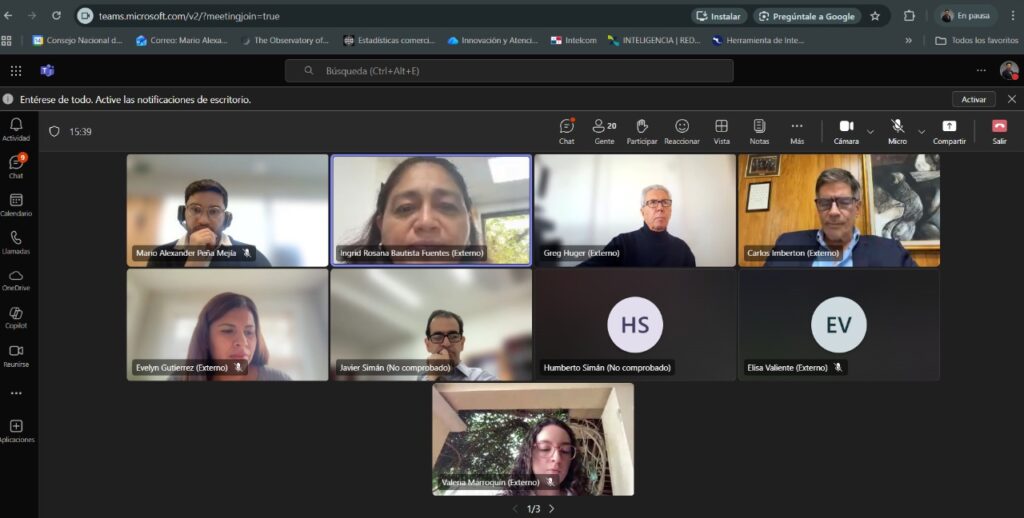The image size is (1024, 518).
Task: Go to Calendario in the sidebar
Action: tap(16, 204)
